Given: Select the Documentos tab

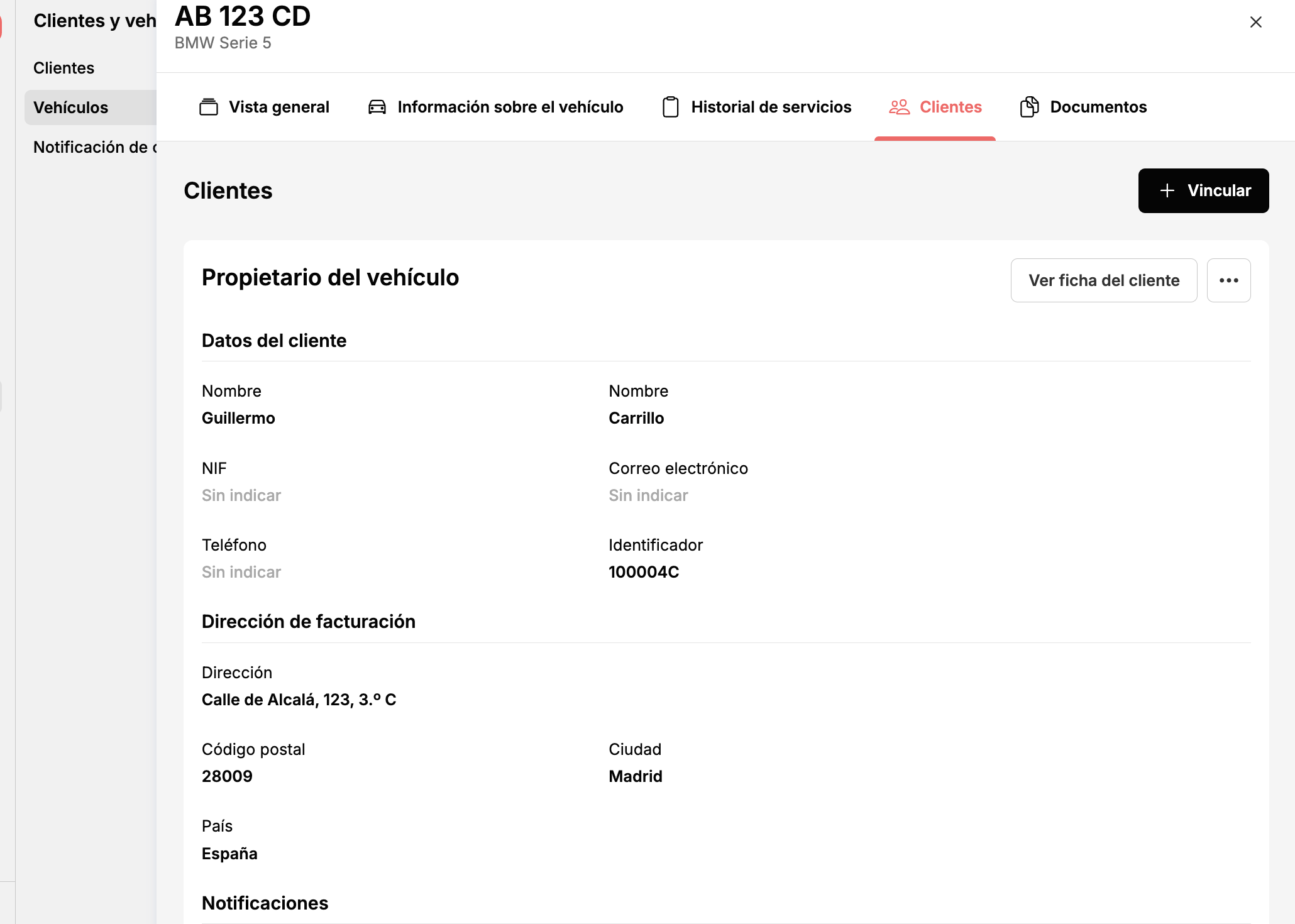Looking at the screenshot, I should [x=1084, y=107].
